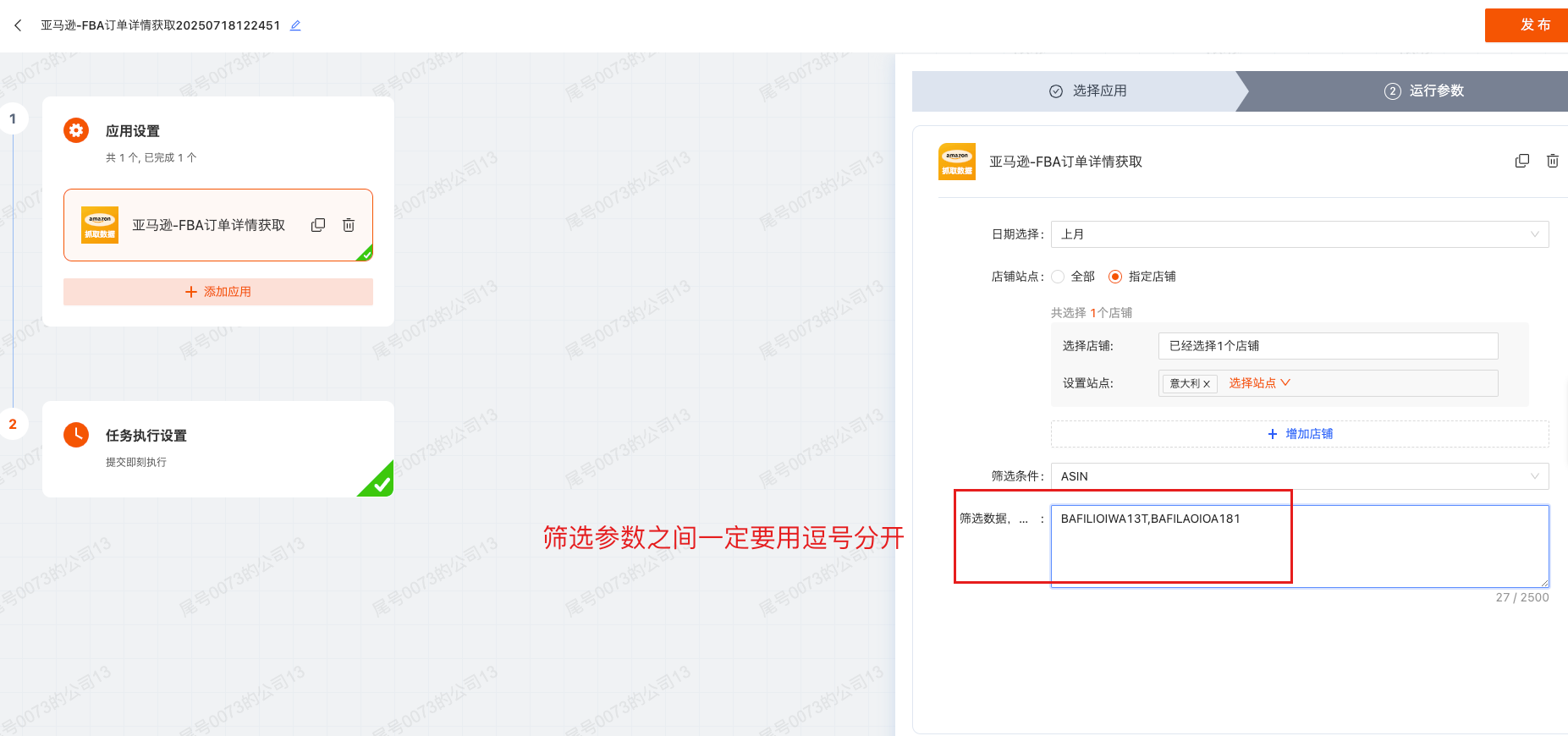Select the 亚马逊-FBA订单详情获取 app card
The width and height of the screenshot is (1568, 736).
(x=218, y=225)
